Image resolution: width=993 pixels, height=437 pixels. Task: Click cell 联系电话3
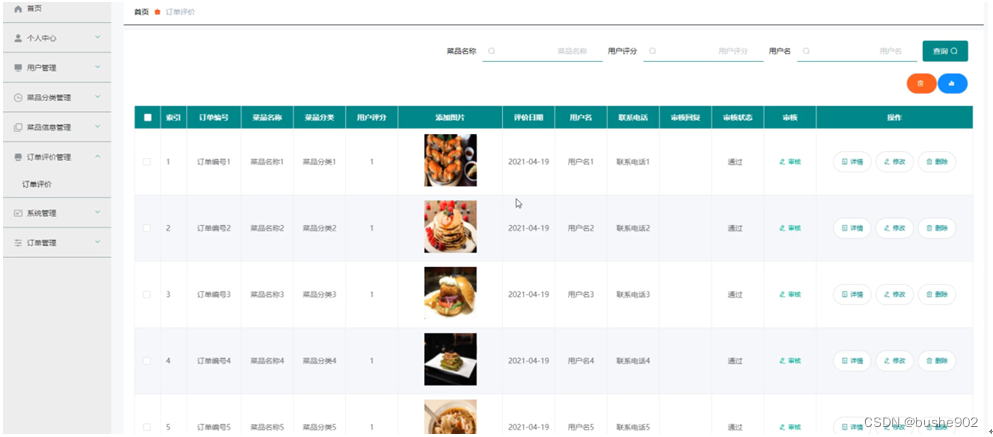pyautogui.click(x=633, y=294)
